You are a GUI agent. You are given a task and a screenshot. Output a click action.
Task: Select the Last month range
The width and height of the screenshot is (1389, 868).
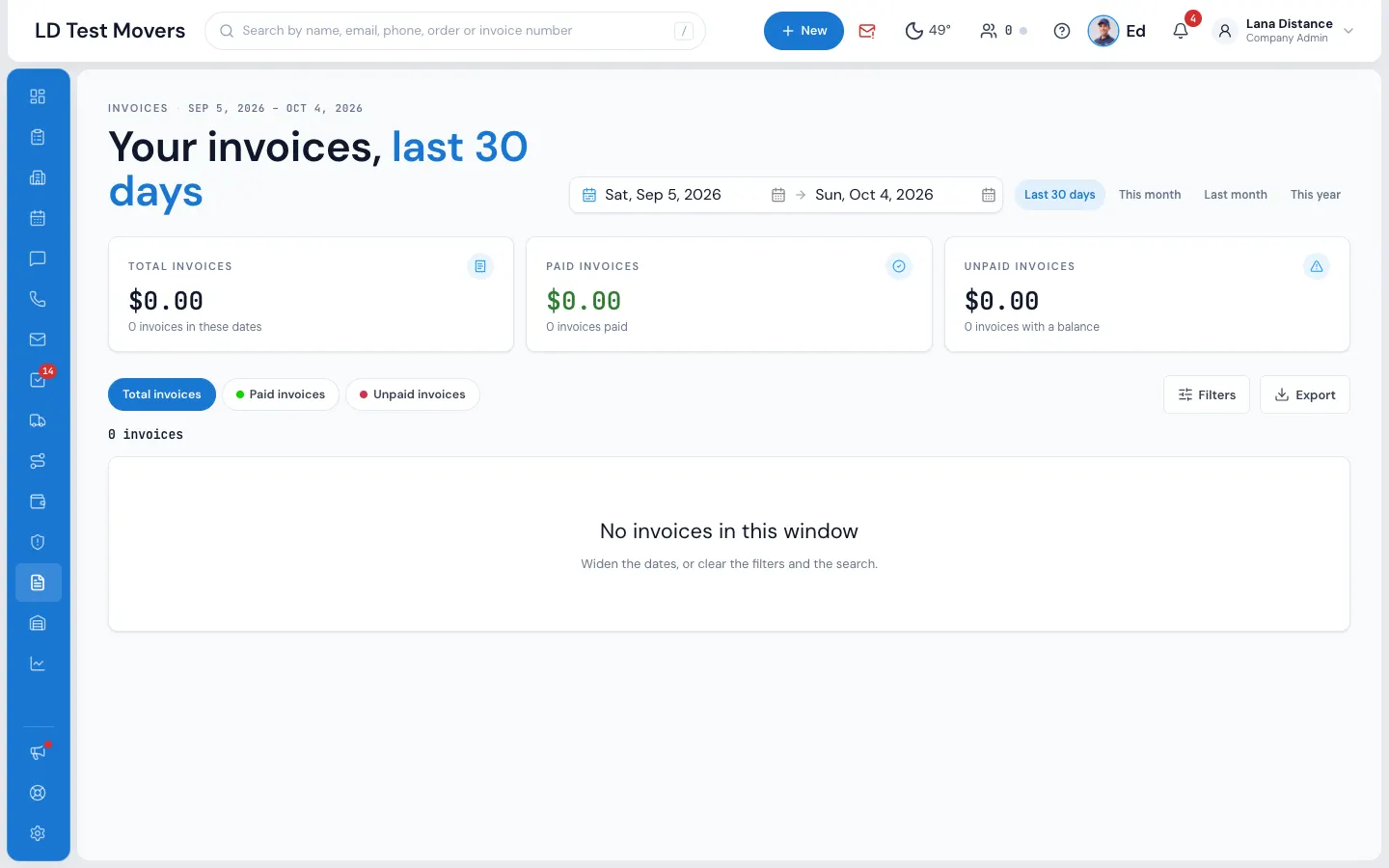pyautogui.click(x=1236, y=195)
